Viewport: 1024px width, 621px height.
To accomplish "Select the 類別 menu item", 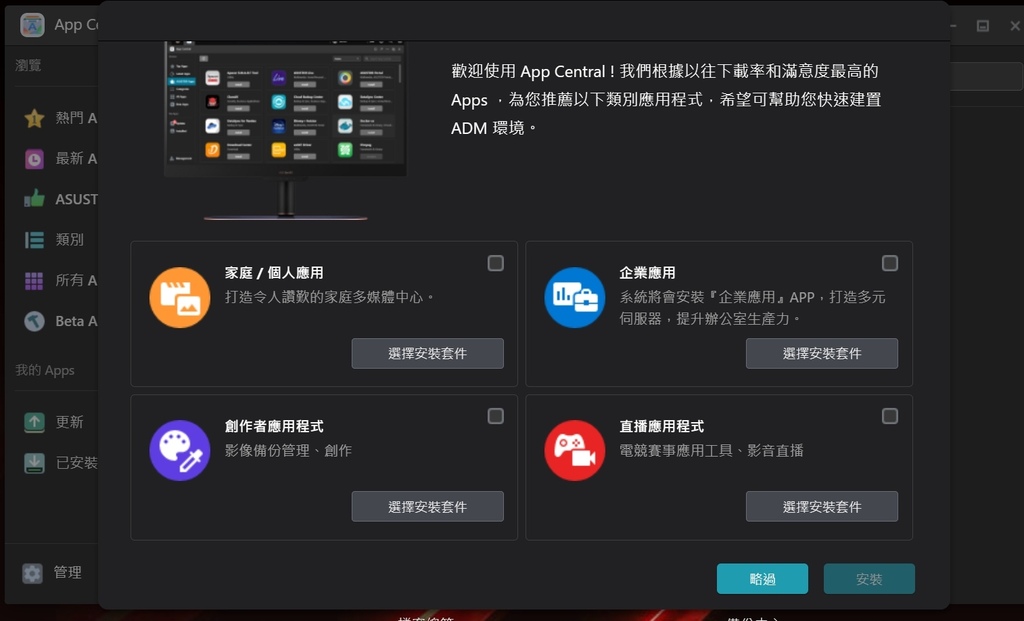I will point(69,240).
